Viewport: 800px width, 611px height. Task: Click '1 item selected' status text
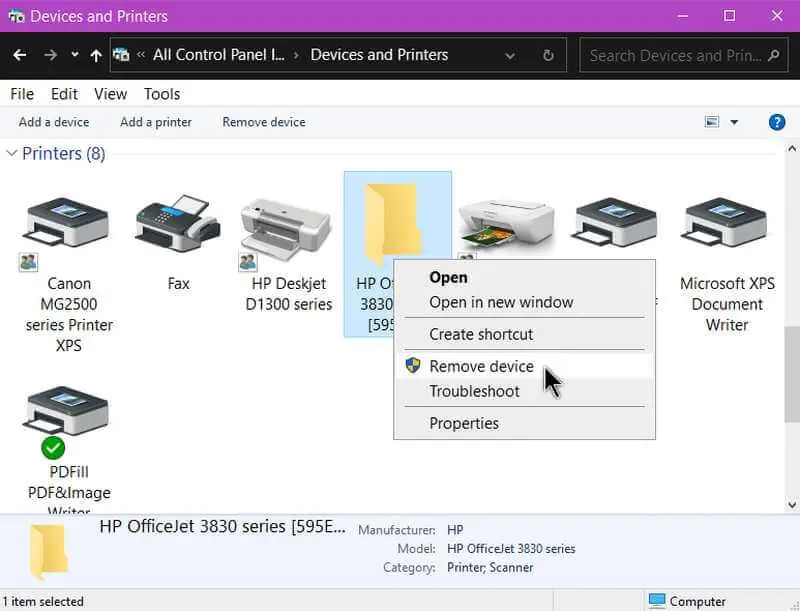43,601
